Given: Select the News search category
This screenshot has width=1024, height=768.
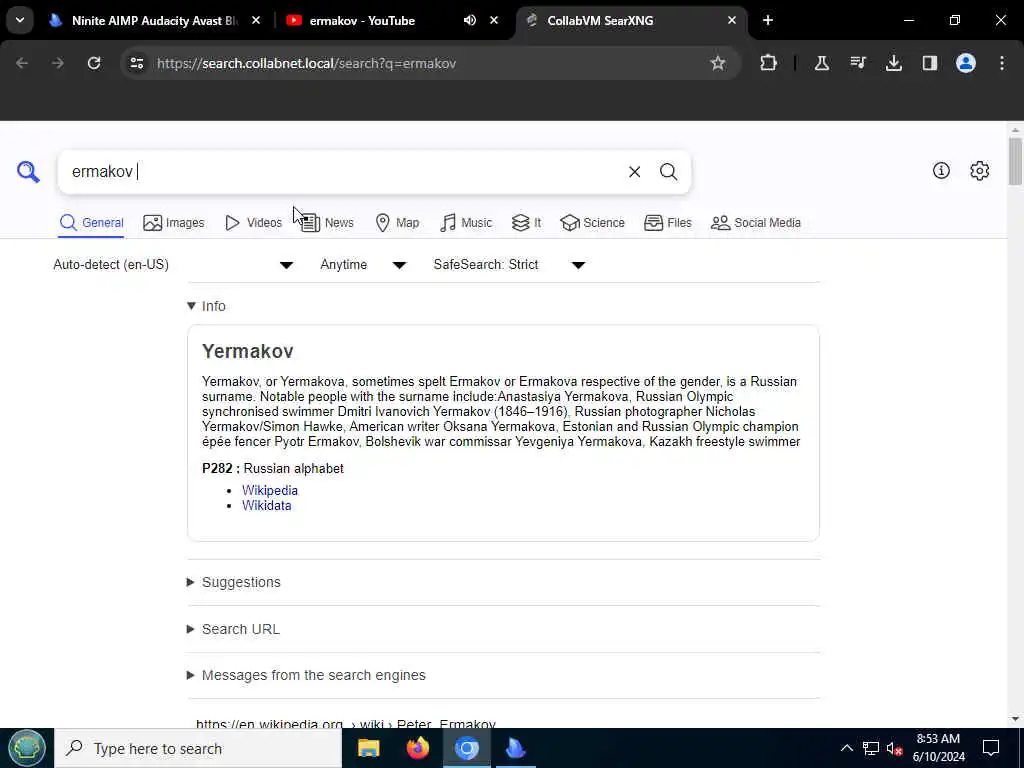Looking at the screenshot, I should 328,223.
